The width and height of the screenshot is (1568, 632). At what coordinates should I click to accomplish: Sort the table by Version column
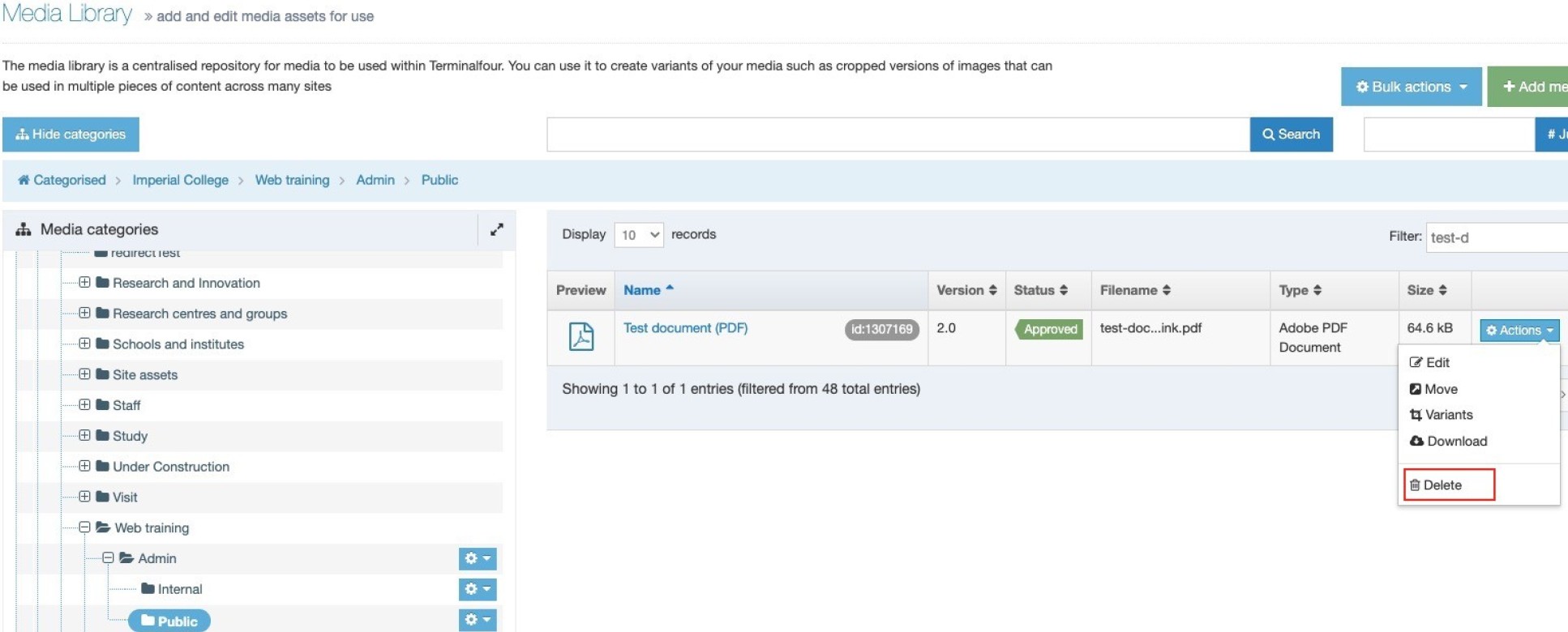click(966, 290)
